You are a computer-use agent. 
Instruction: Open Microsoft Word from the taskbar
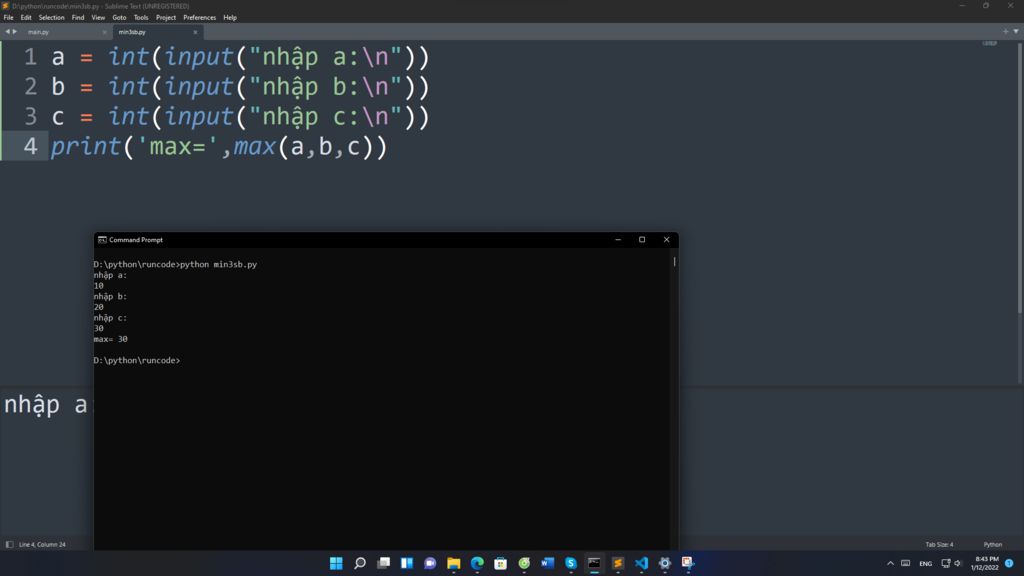click(547, 563)
